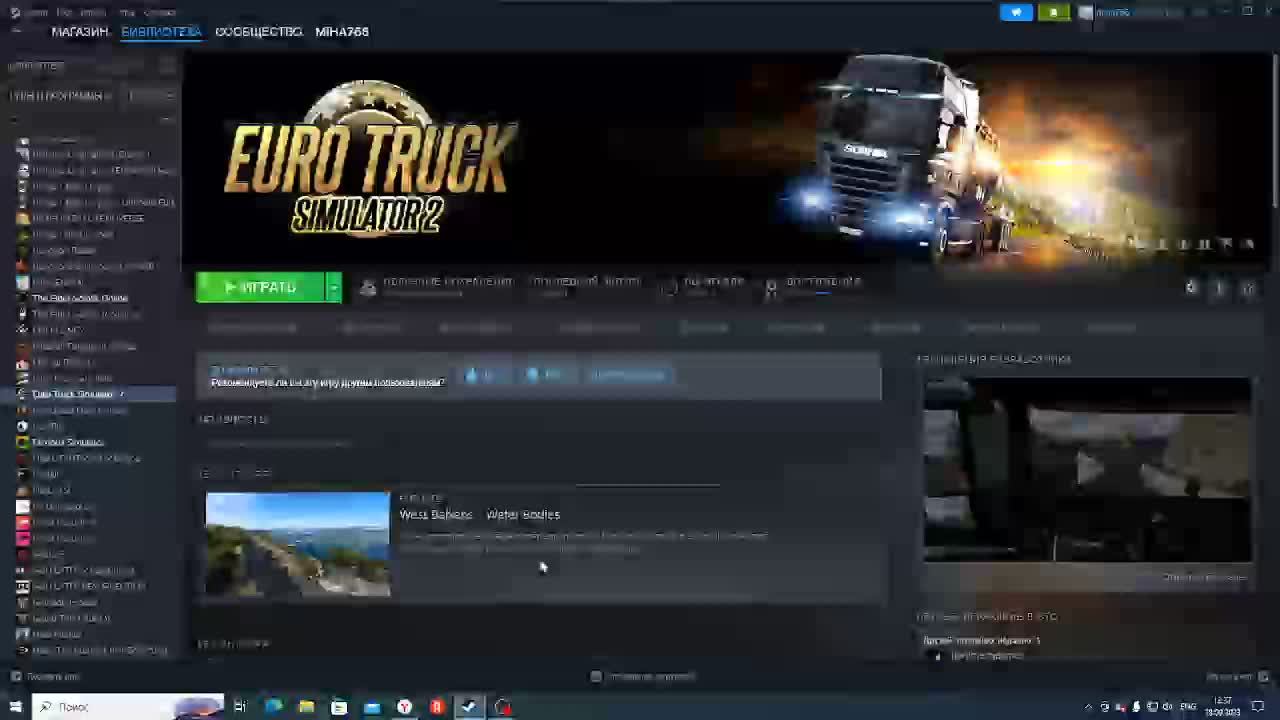Show hidden system tray icons
This screenshot has height=720, width=1280.
pos(1088,707)
